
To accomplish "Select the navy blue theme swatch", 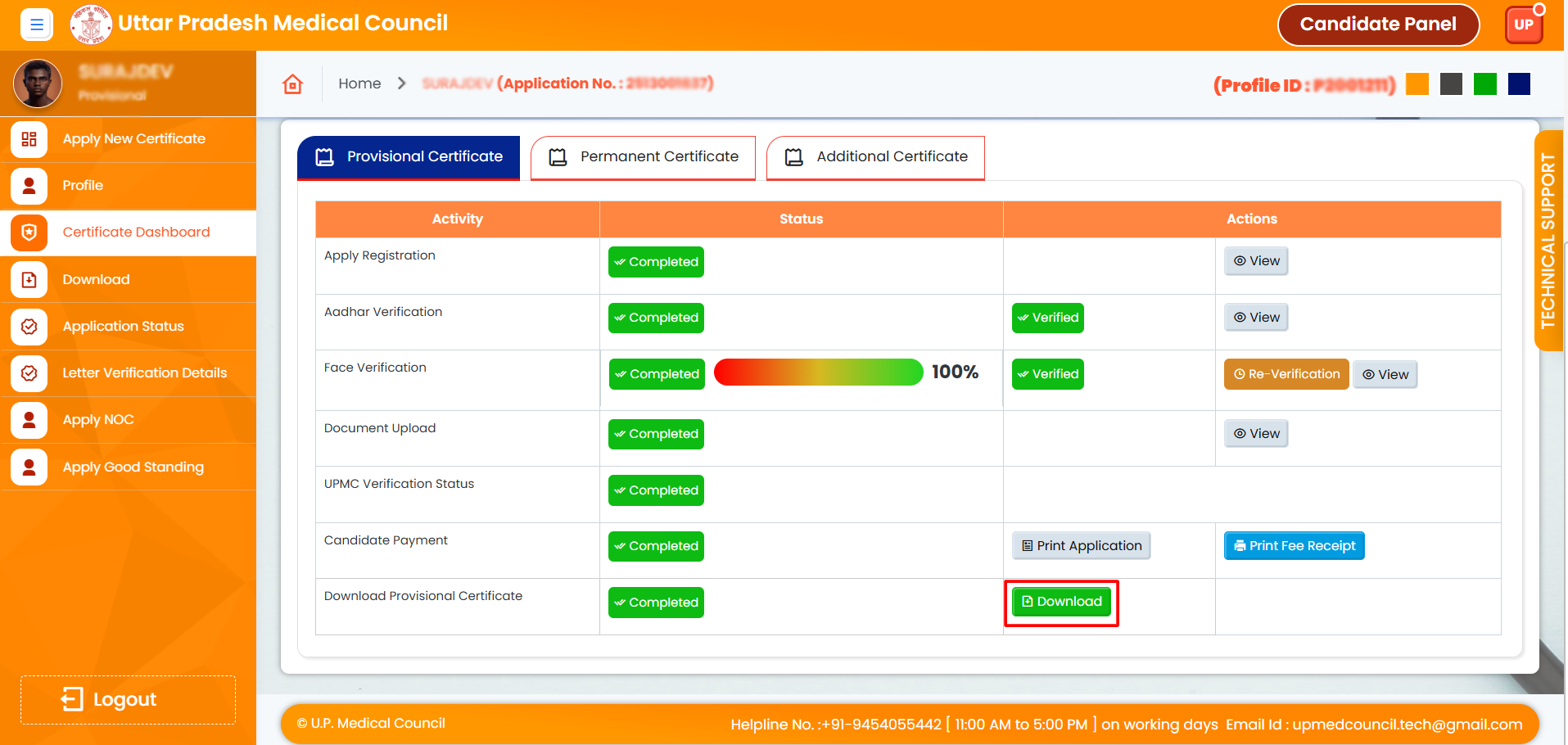I will pyautogui.click(x=1519, y=84).
